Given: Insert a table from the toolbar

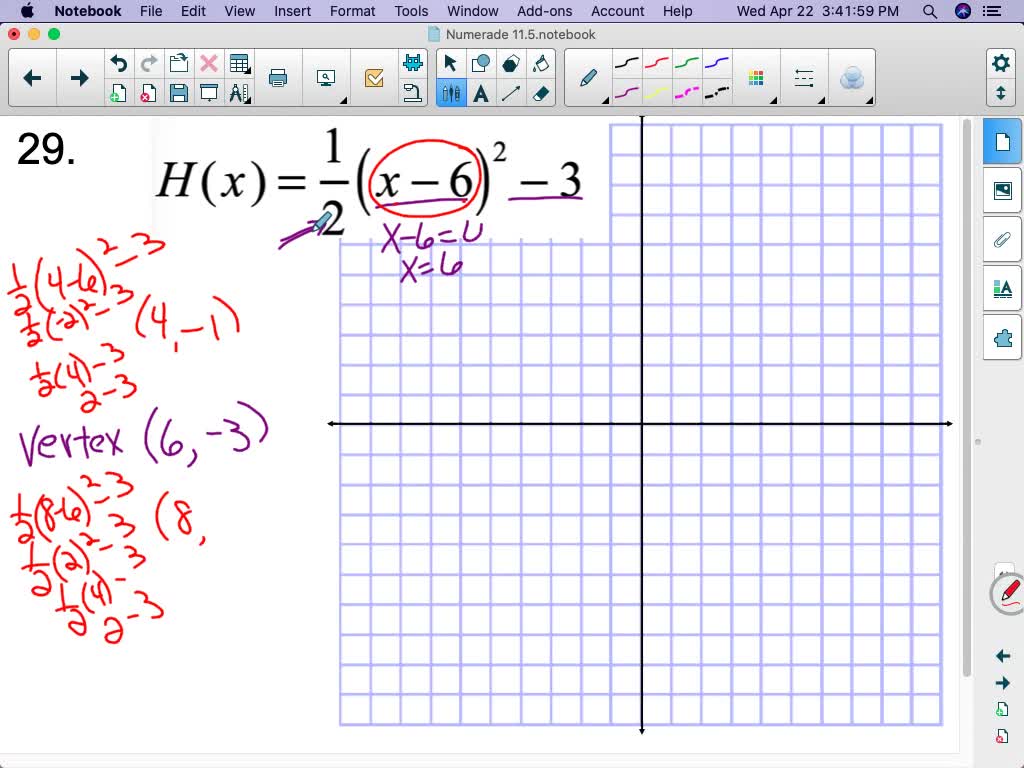Looking at the screenshot, I should 241,62.
